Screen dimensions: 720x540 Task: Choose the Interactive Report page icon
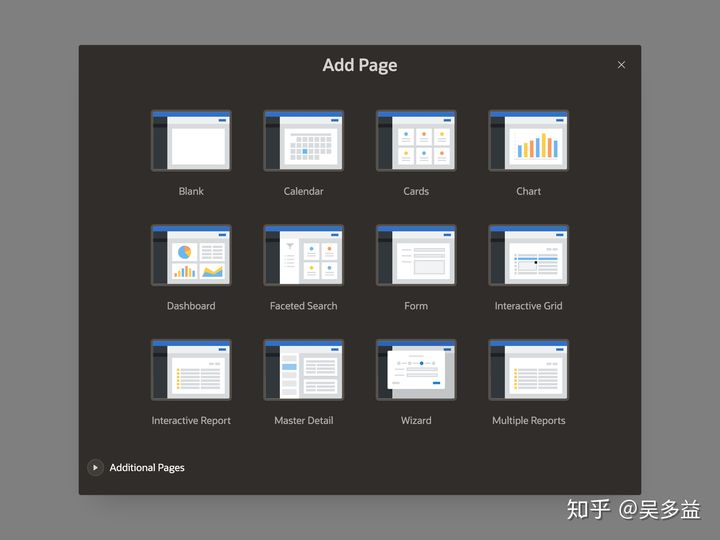[191, 370]
